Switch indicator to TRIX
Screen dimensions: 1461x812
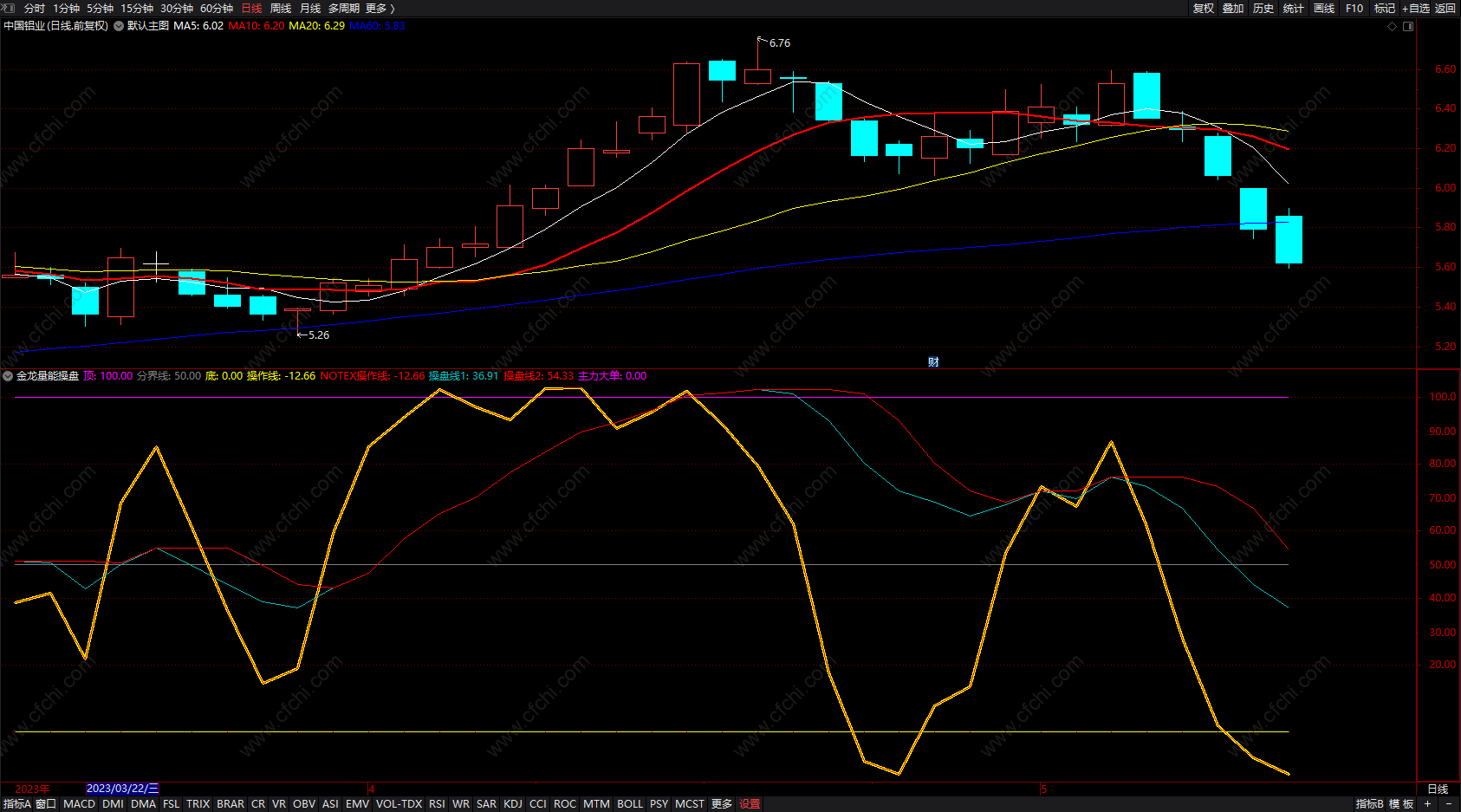pyautogui.click(x=198, y=804)
